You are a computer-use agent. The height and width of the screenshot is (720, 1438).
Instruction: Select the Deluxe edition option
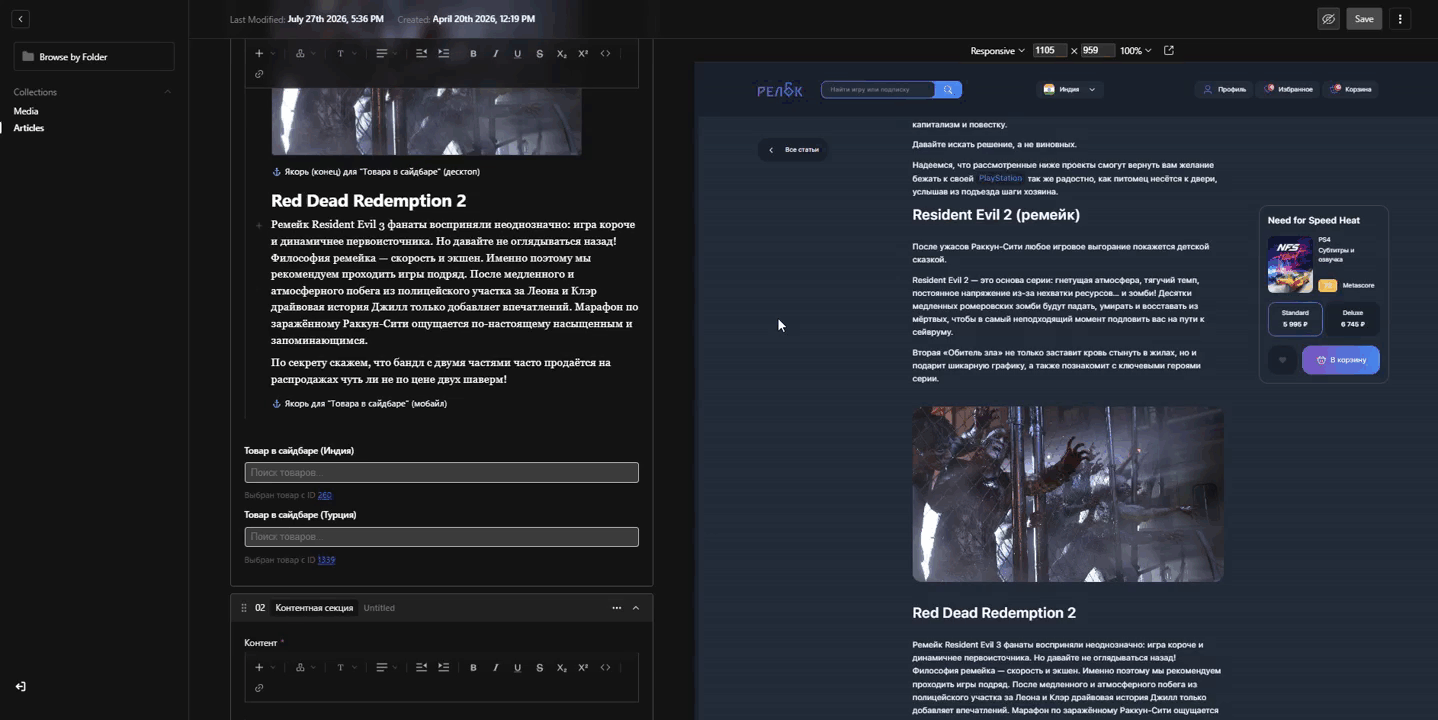pyautogui.click(x=1352, y=319)
